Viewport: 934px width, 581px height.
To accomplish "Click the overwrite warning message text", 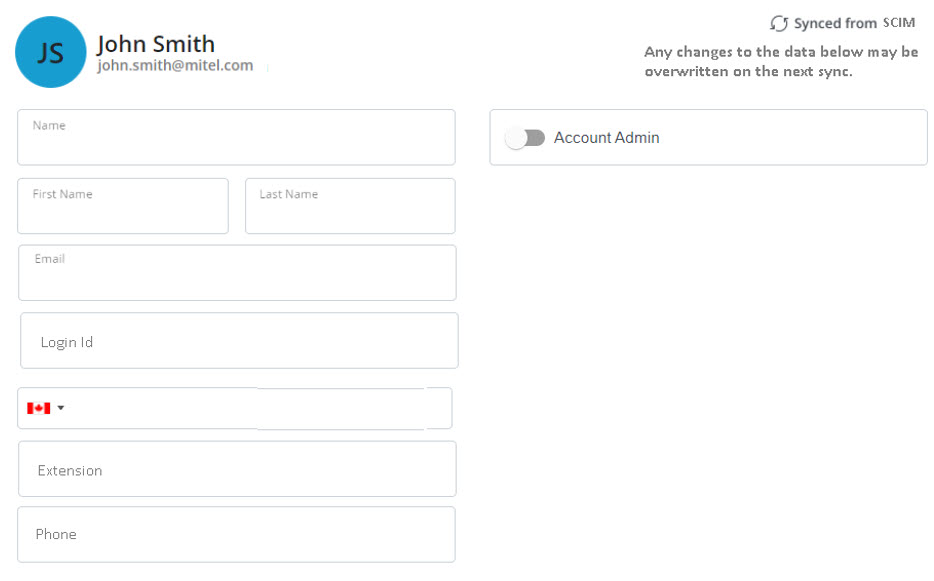I will [x=780, y=62].
